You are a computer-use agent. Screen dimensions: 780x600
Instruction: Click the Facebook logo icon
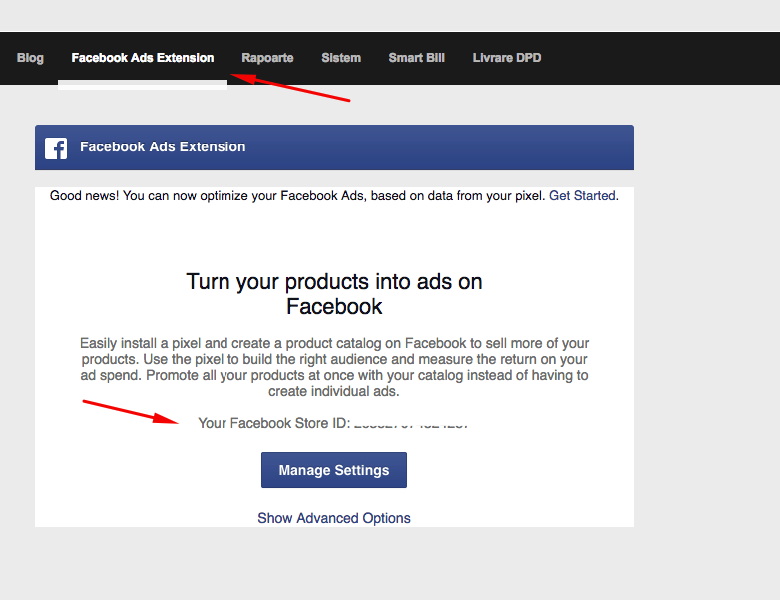(56, 148)
